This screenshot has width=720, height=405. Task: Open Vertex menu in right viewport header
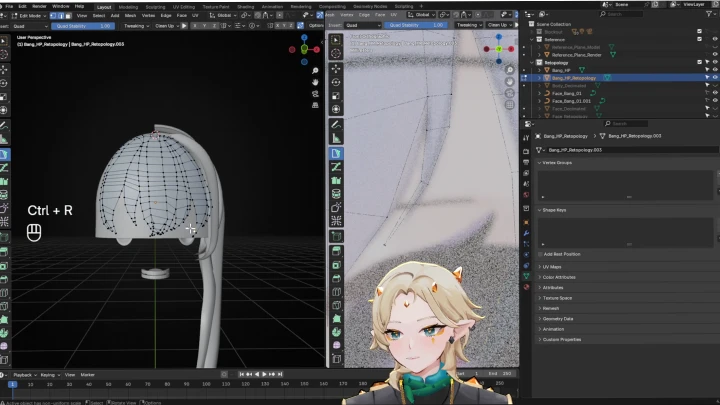click(347, 15)
